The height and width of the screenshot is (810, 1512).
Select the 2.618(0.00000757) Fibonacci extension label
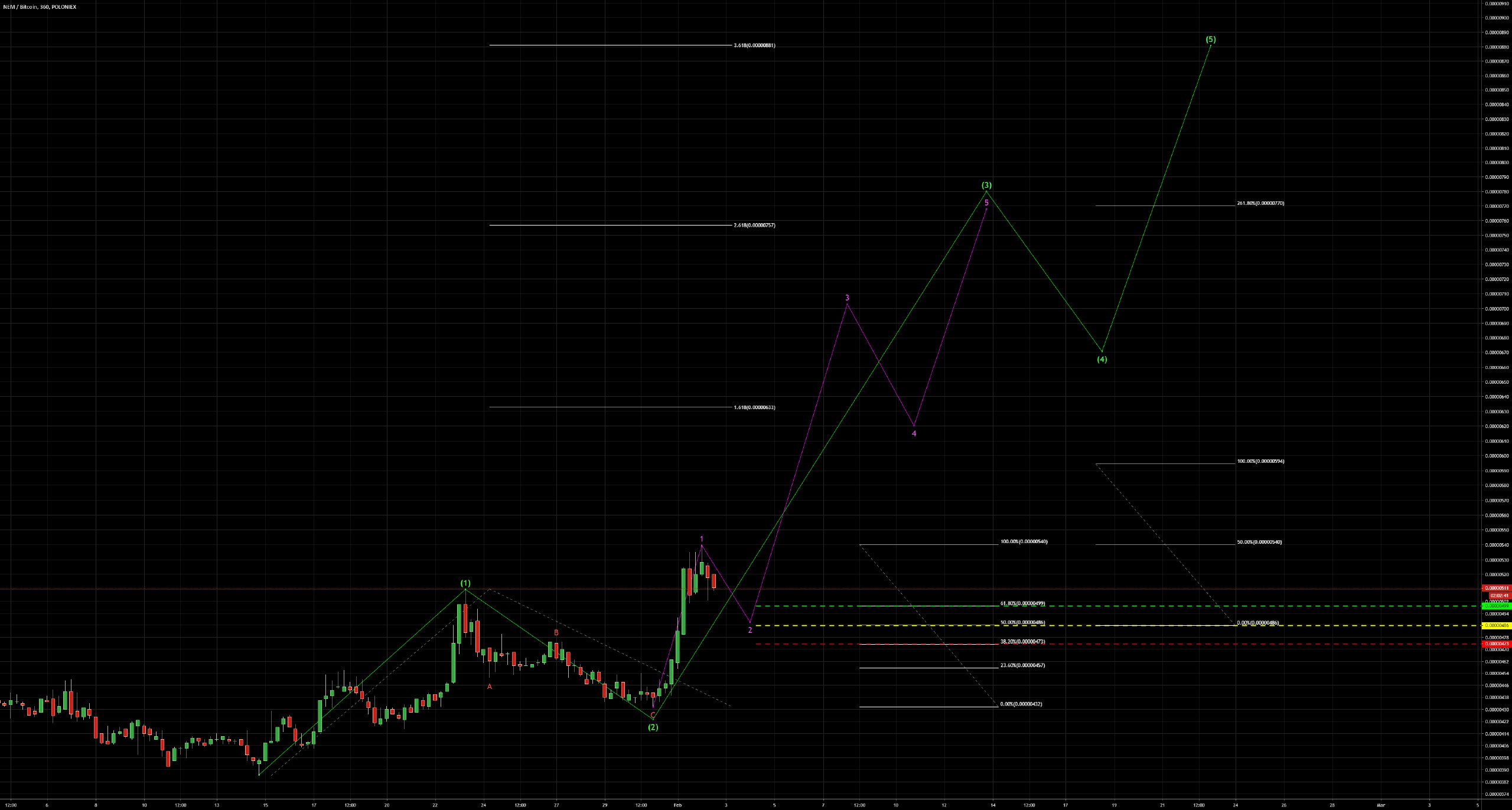click(754, 226)
